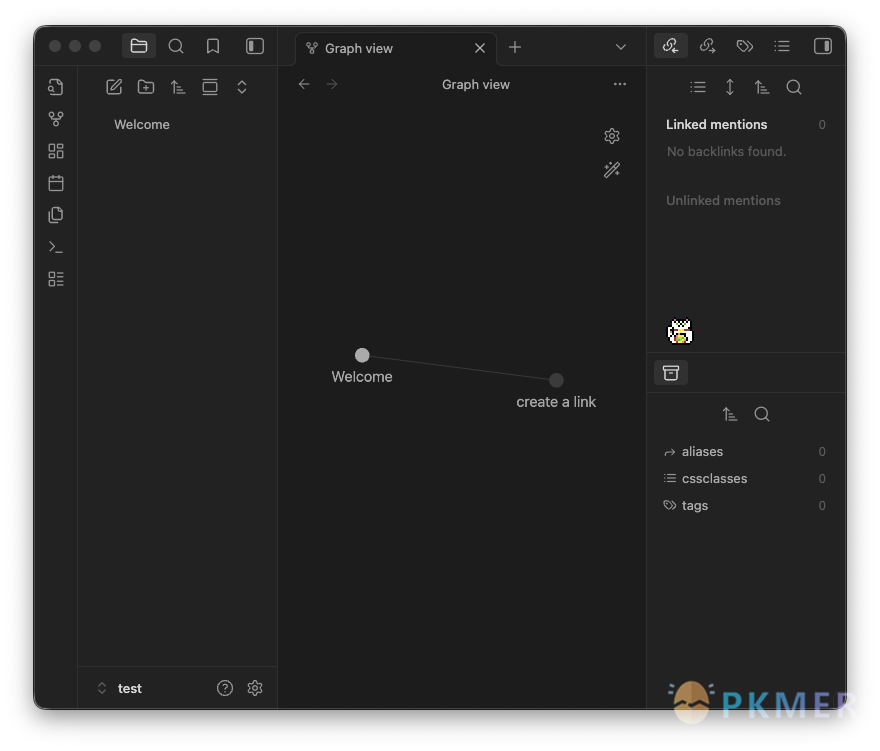Click the lucky cat pixel icon
The height and width of the screenshot is (751, 880).
pos(680,331)
